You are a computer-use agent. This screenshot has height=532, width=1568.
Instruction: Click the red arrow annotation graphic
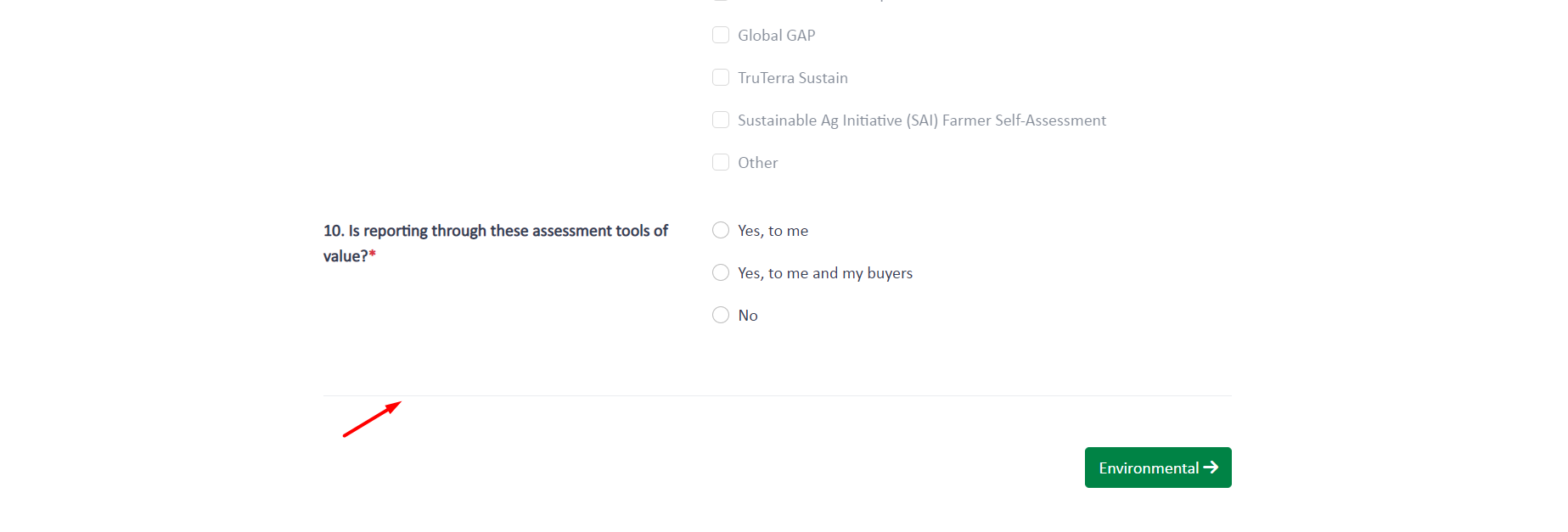click(x=371, y=419)
